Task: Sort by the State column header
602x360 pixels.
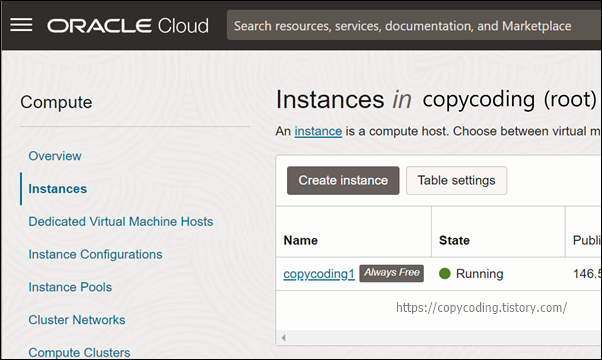Action: [454, 240]
